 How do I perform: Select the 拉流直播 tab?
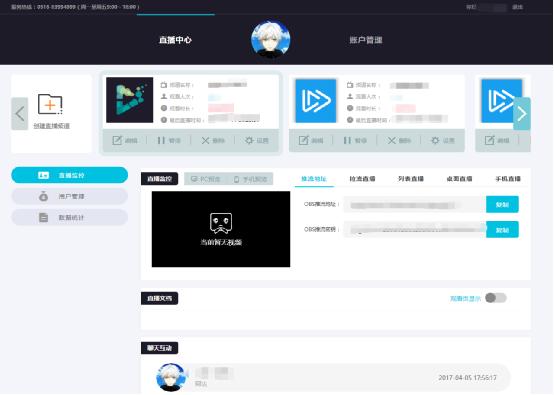(362, 179)
